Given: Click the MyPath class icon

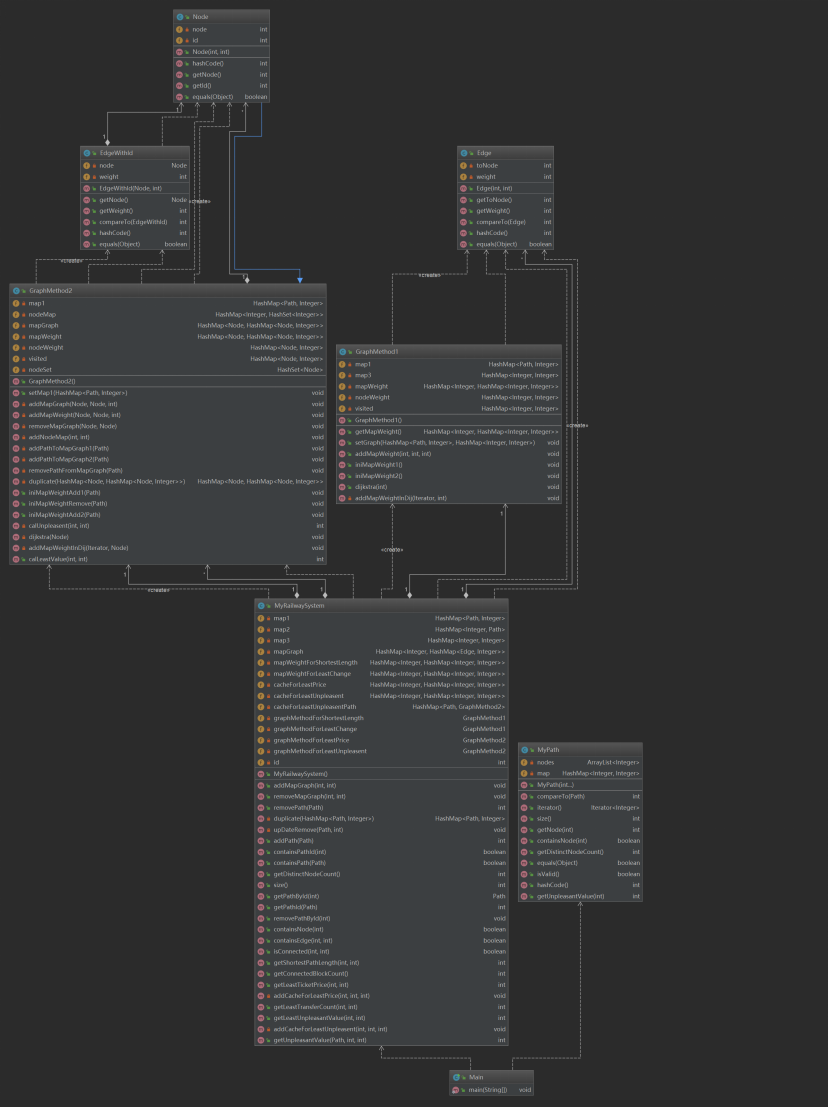Looking at the screenshot, I should 525,749.
